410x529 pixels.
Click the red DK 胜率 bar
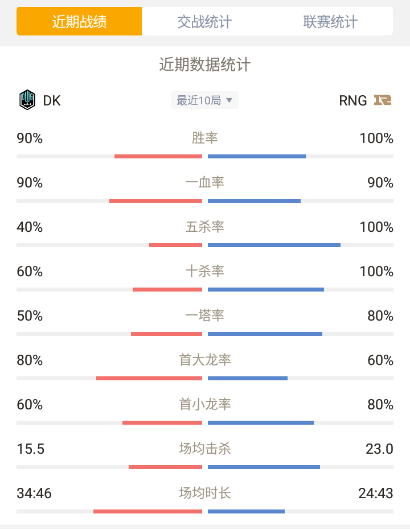(x=158, y=156)
